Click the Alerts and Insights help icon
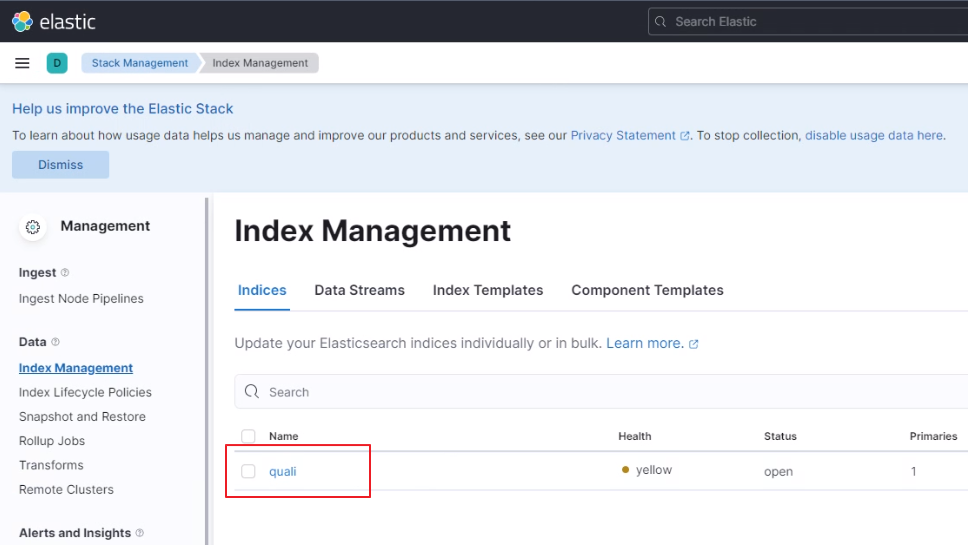This screenshot has height=545, width=968. (x=140, y=533)
